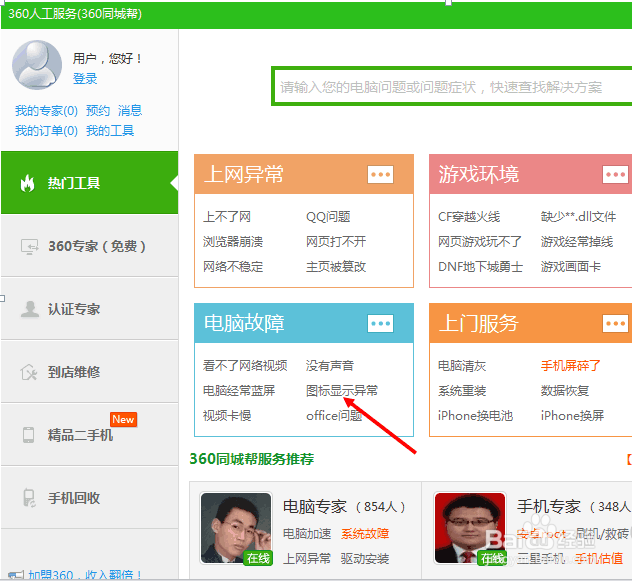Image resolution: width=632 pixels, height=581 pixels.
Task: Choose 浏览器崩溃 problem
Action: coord(233,242)
